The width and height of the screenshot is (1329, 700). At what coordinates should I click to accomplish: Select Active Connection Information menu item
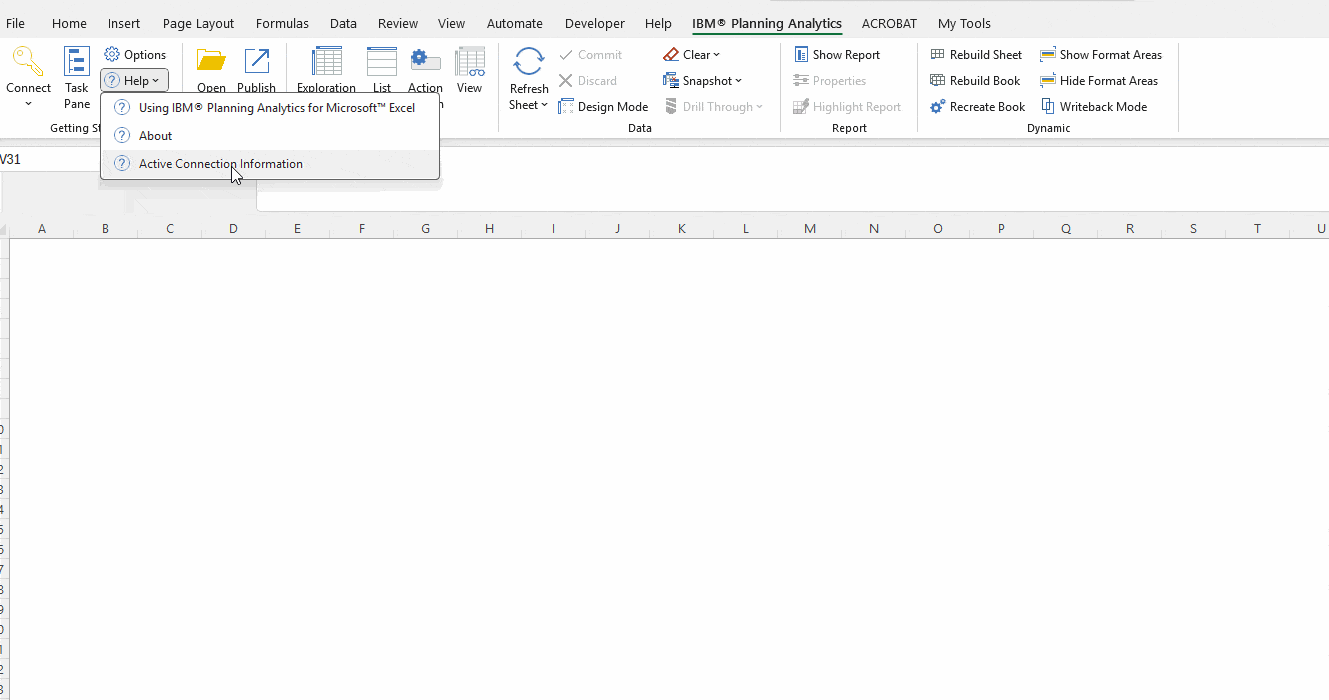coord(221,164)
